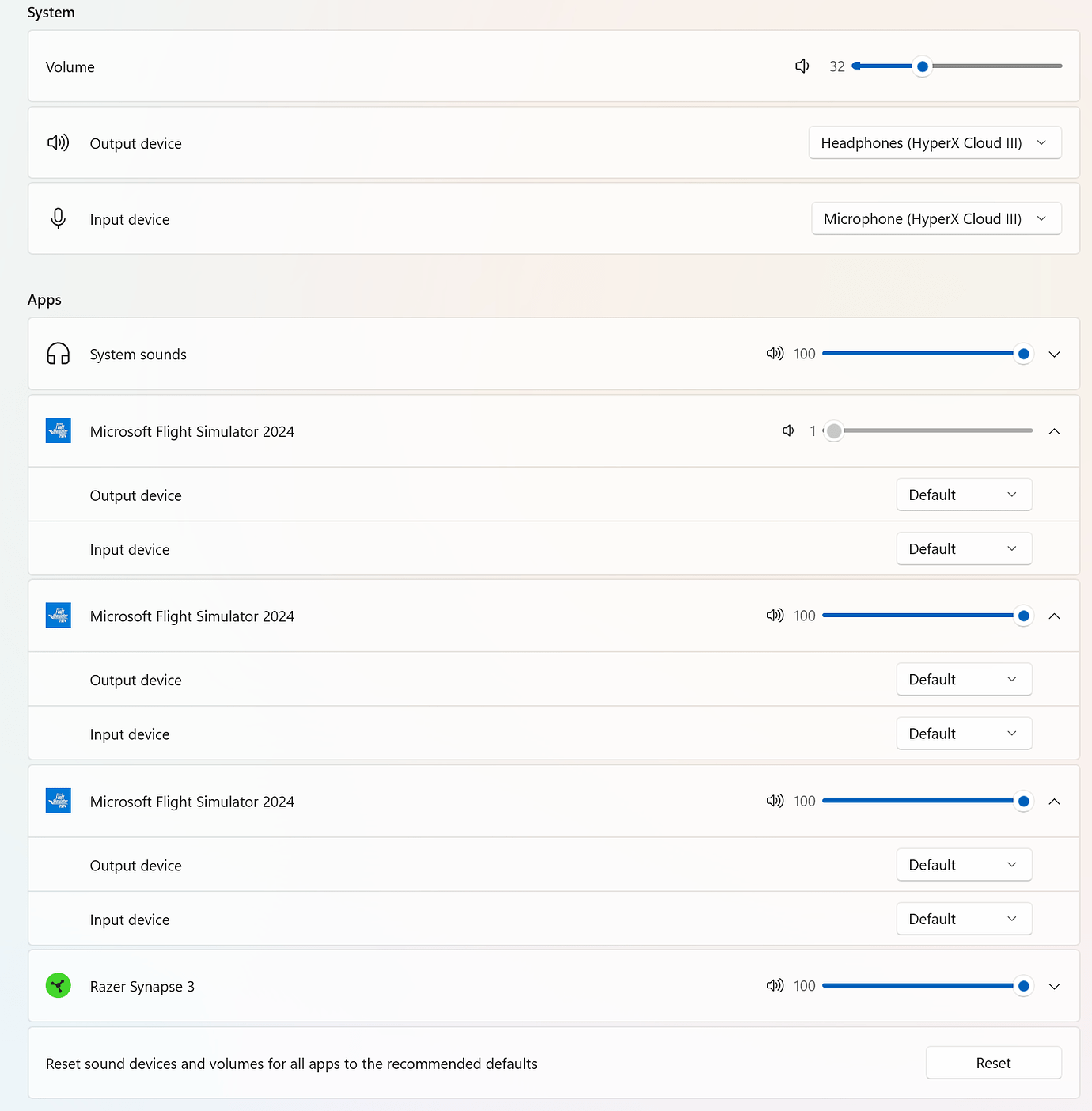Open the Microphone (HyperX Cloud III) dropdown
Viewport: 1092px width, 1111px height.
click(936, 219)
